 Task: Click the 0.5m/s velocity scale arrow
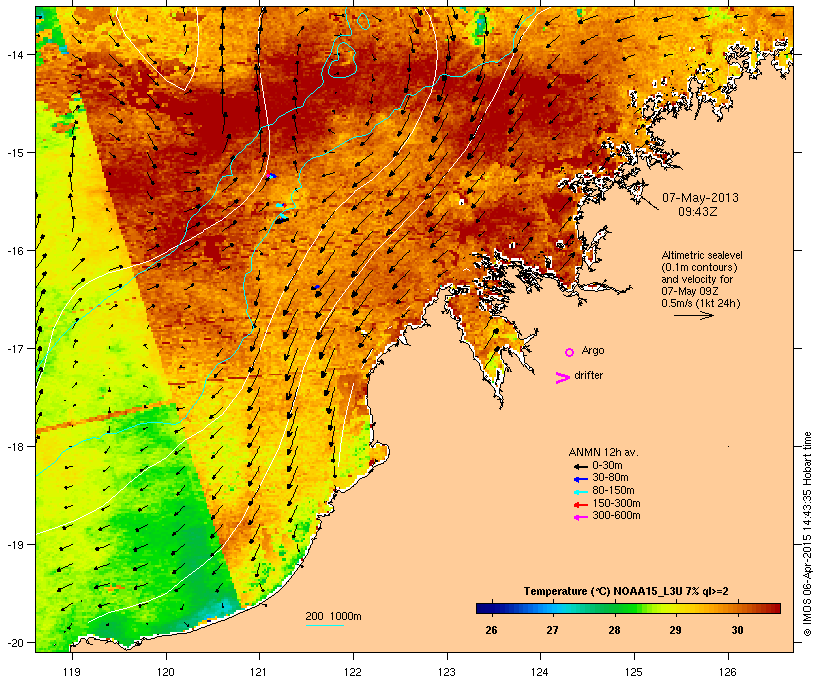[x=694, y=315]
